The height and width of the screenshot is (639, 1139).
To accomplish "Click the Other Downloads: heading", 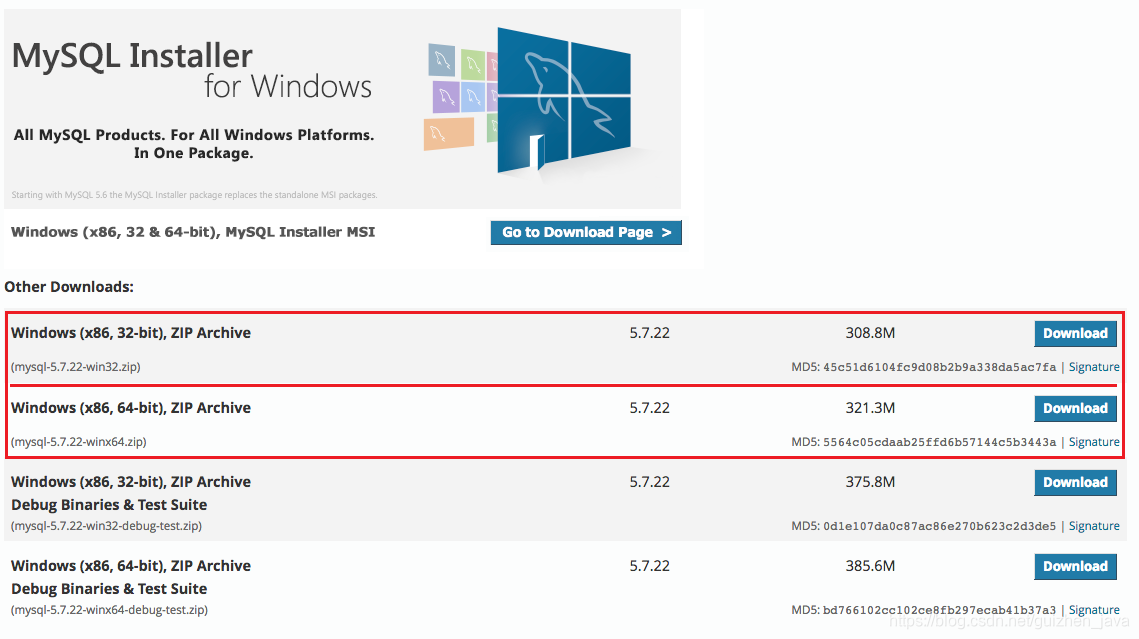I will point(69,287).
